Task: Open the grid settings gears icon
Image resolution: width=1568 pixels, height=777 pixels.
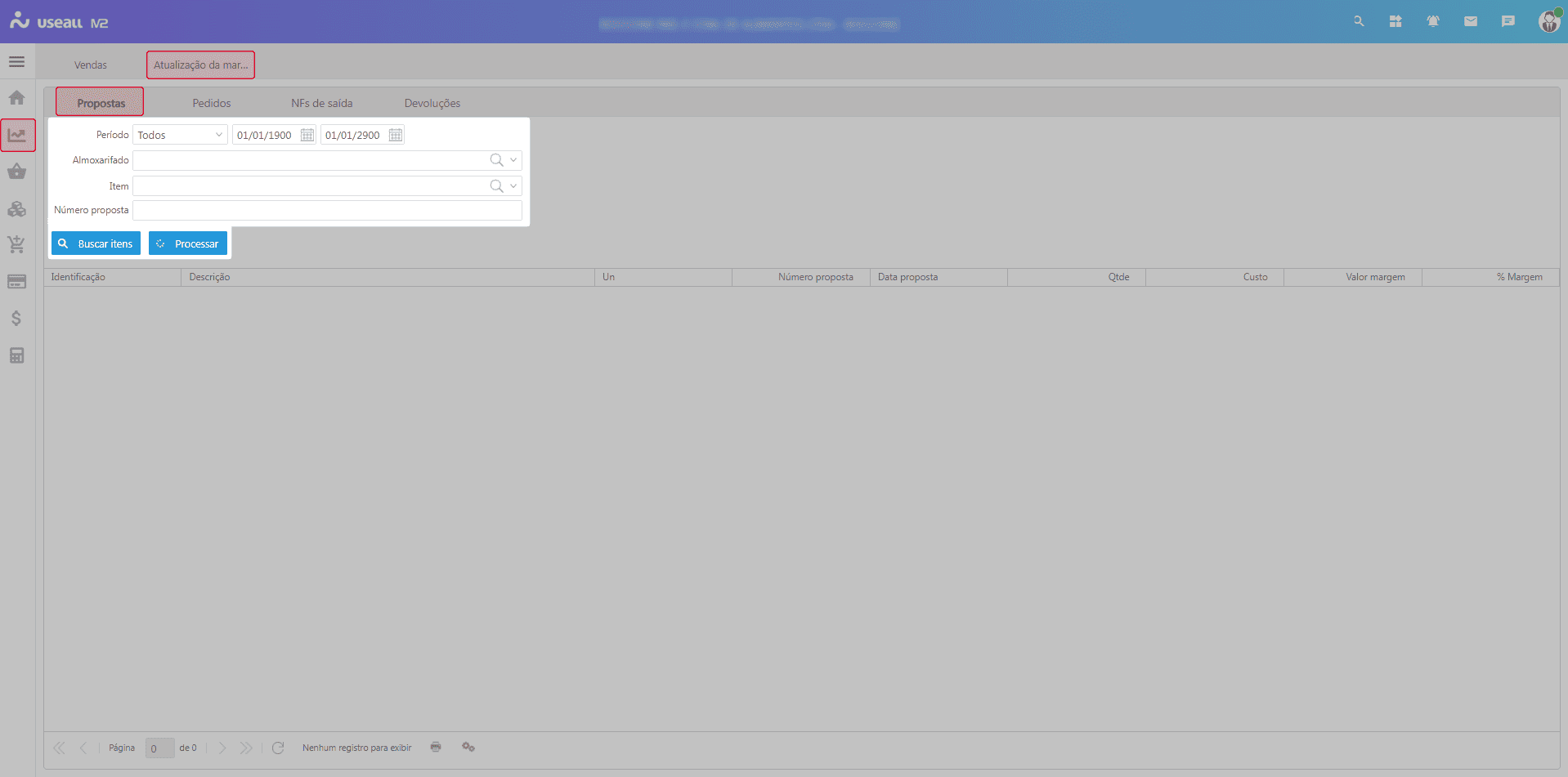Action: point(468,747)
